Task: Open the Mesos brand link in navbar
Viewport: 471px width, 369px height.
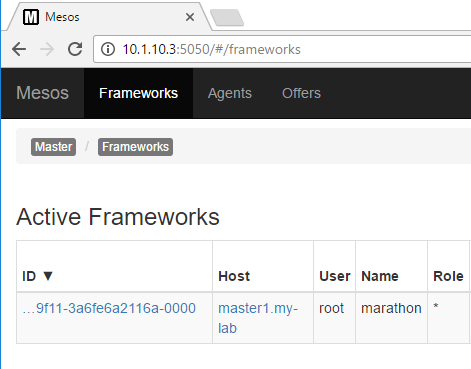Action: tap(42, 93)
